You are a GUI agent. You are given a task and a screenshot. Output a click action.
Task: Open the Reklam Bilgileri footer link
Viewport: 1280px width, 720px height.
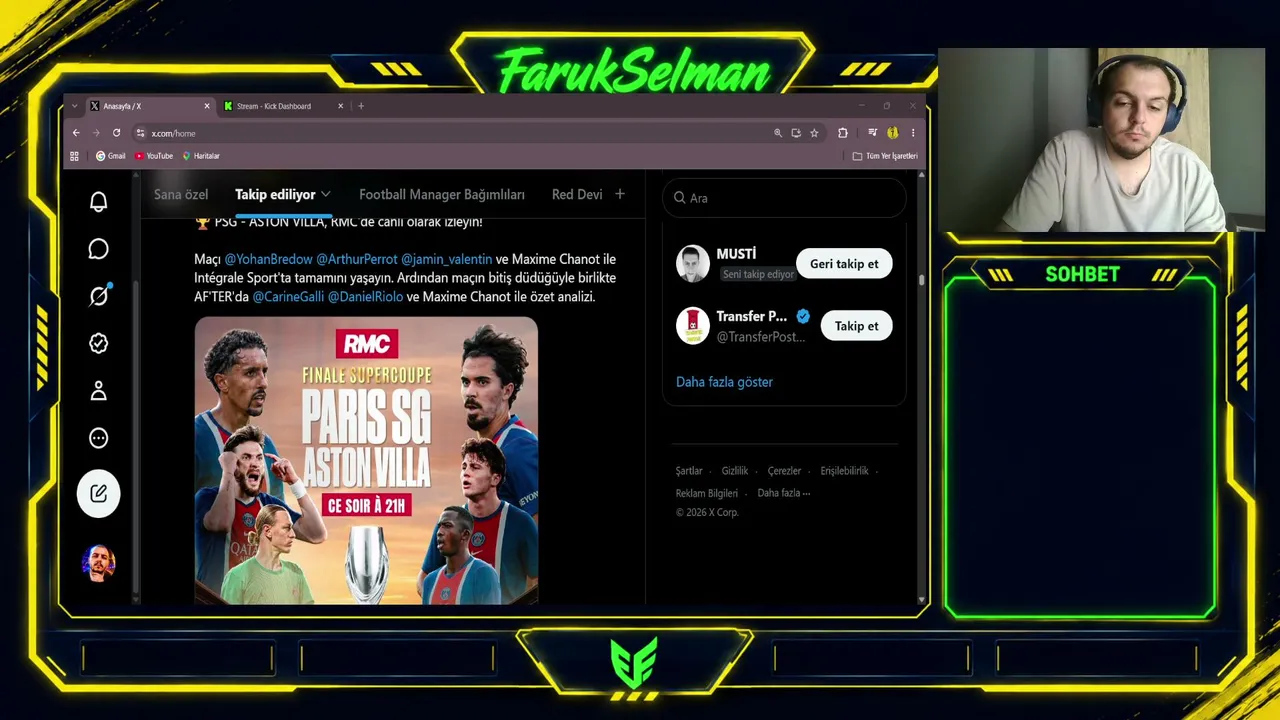click(707, 493)
